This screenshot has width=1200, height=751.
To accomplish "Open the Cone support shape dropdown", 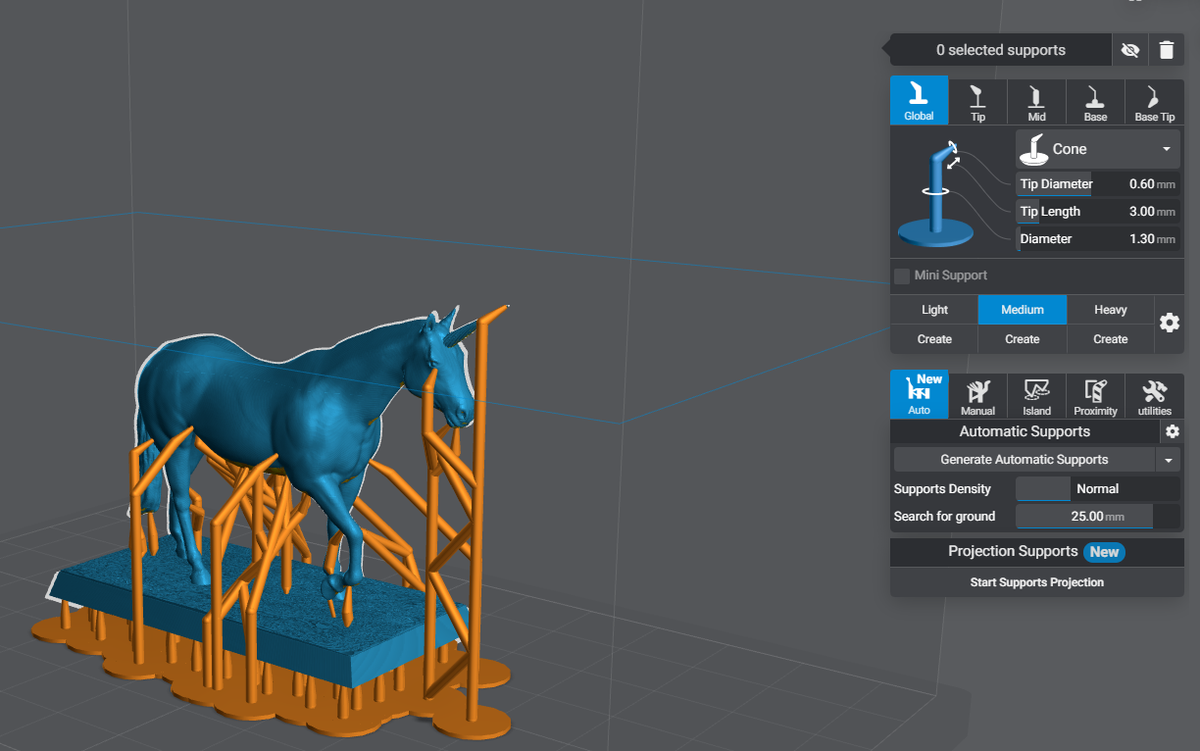I will [1097, 148].
